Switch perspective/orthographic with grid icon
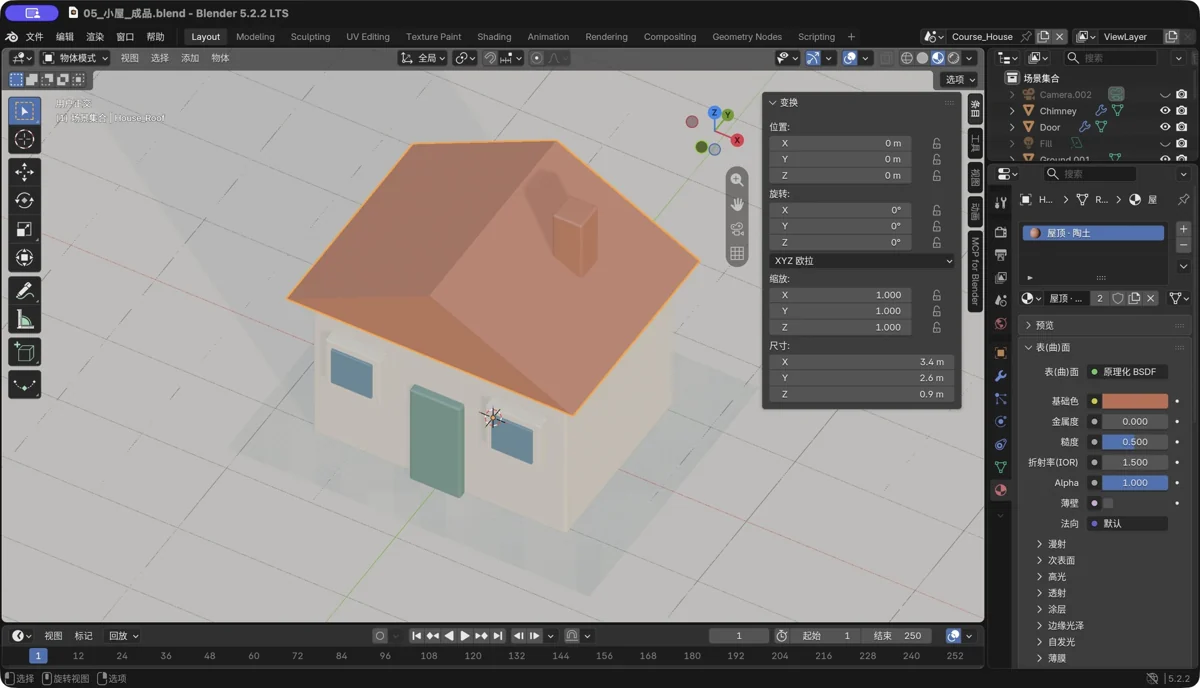1200x688 pixels. pyautogui.click(x=737, y=254)
